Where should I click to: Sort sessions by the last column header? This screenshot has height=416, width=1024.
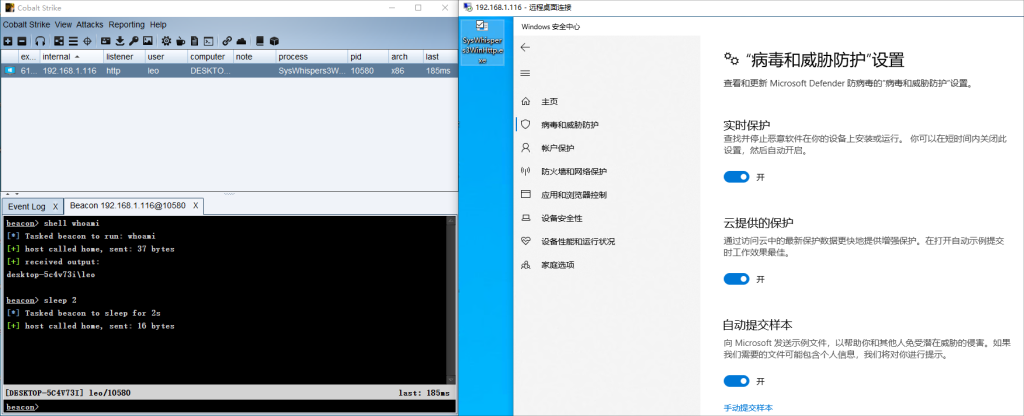pos(440,57)
